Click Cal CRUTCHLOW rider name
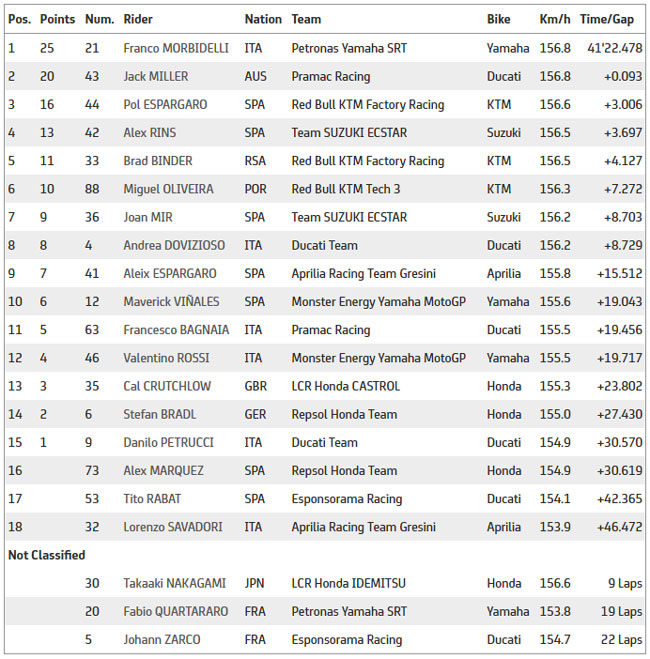Viewport: 650px width, 659px height. (x=167, y=386)
